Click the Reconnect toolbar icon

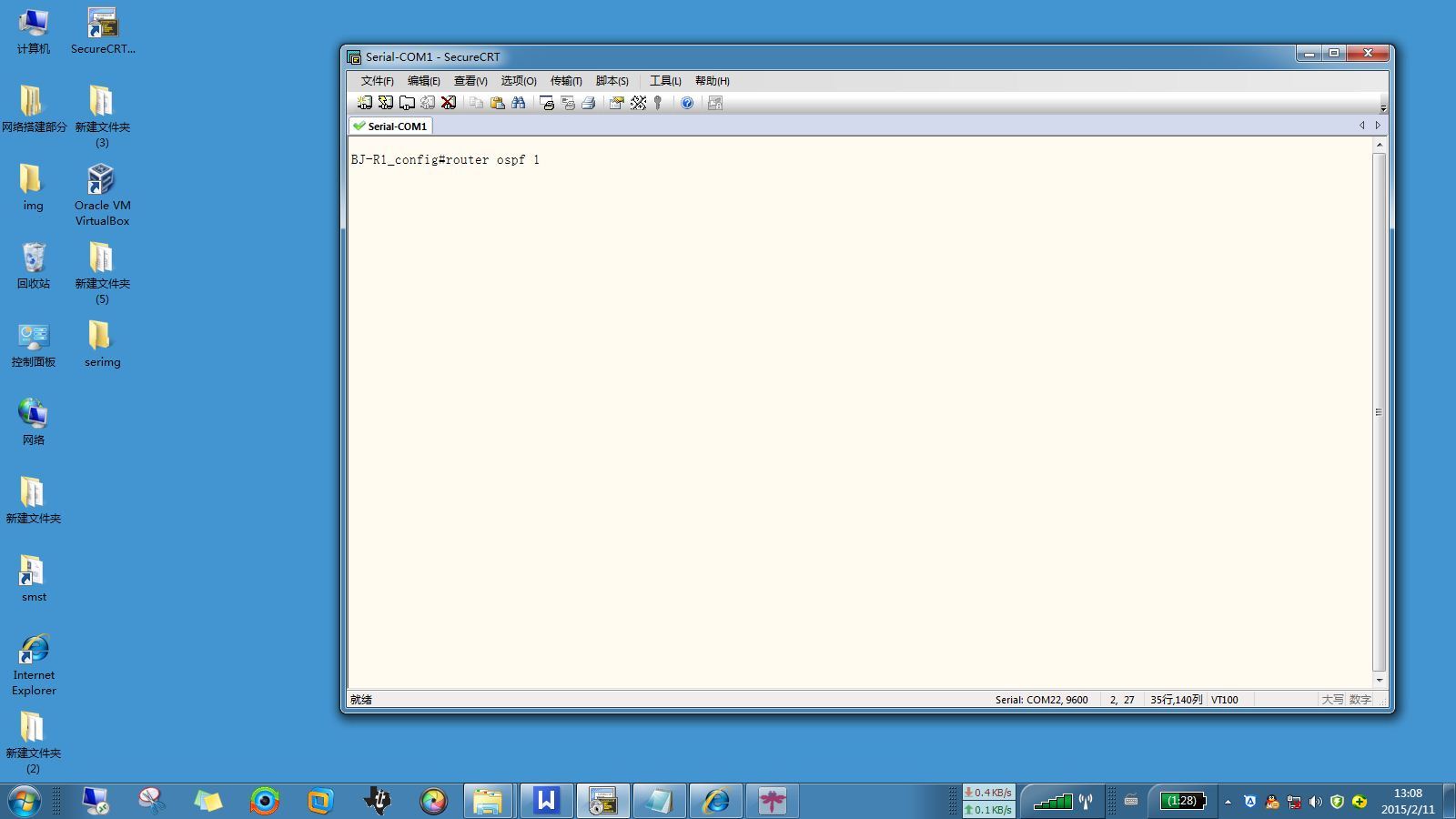428,103
